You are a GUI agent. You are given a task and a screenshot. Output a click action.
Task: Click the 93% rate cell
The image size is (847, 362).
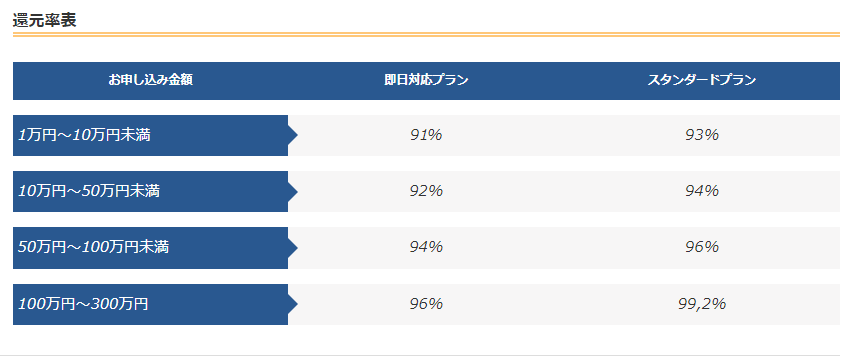pos(702,136)
